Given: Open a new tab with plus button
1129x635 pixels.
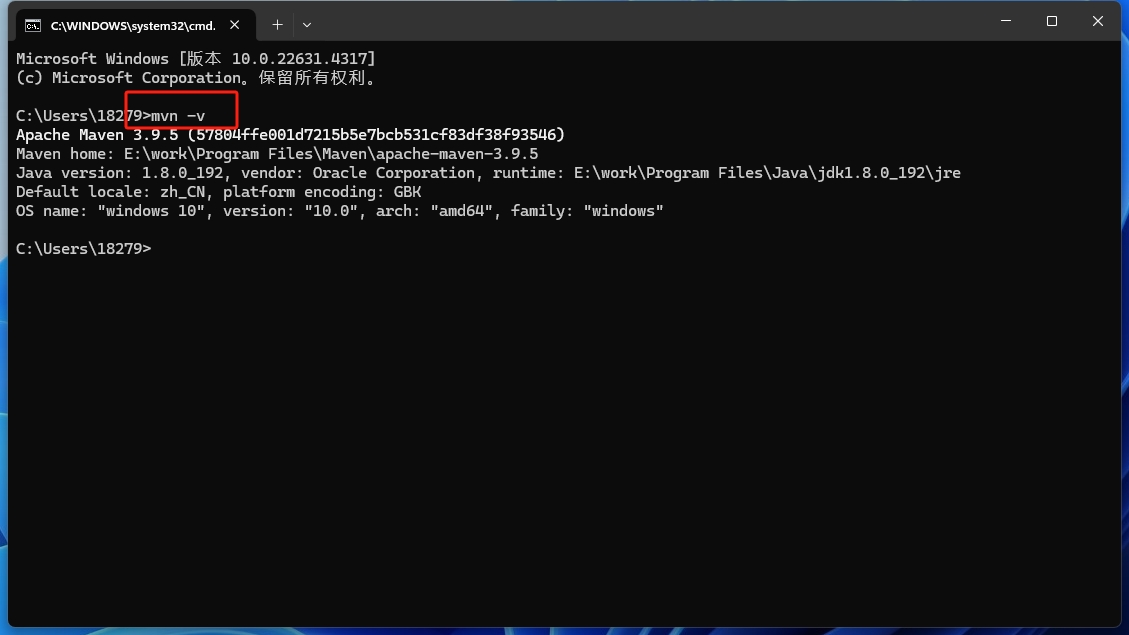Looking at the screenshot, I should pos(277,25).
